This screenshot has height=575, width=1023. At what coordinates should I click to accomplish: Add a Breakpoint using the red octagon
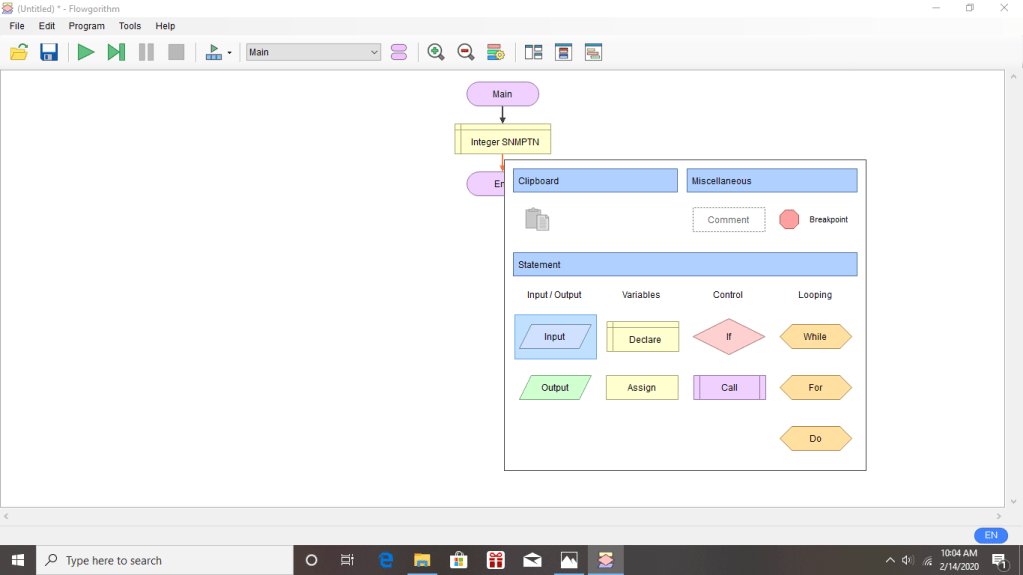(789, 219)
